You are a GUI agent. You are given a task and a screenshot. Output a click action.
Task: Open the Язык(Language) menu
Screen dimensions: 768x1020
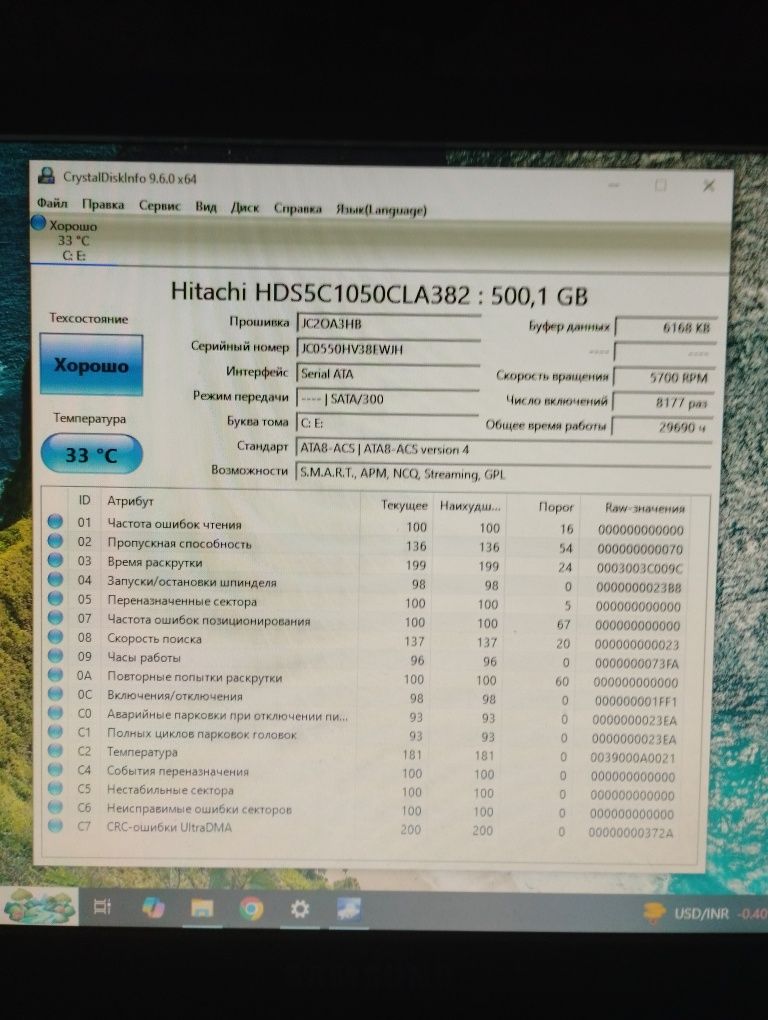click(381, 209)
